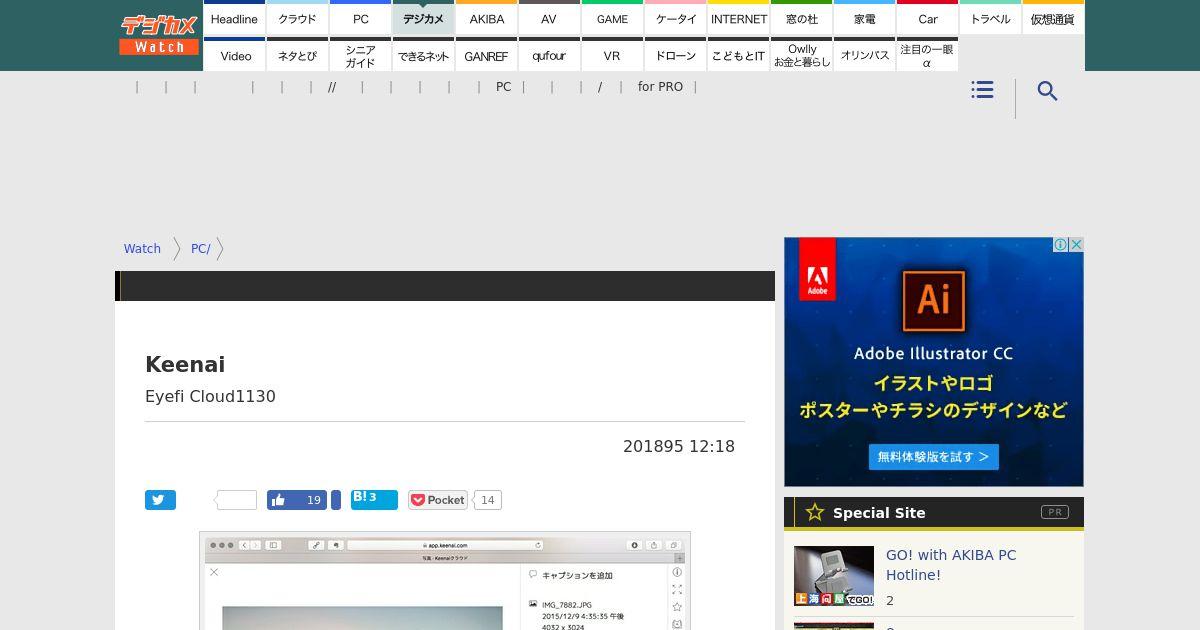Screen dimensions: 1200x630
Task: Click the search magnifier icon
Action: (1047, 91)
